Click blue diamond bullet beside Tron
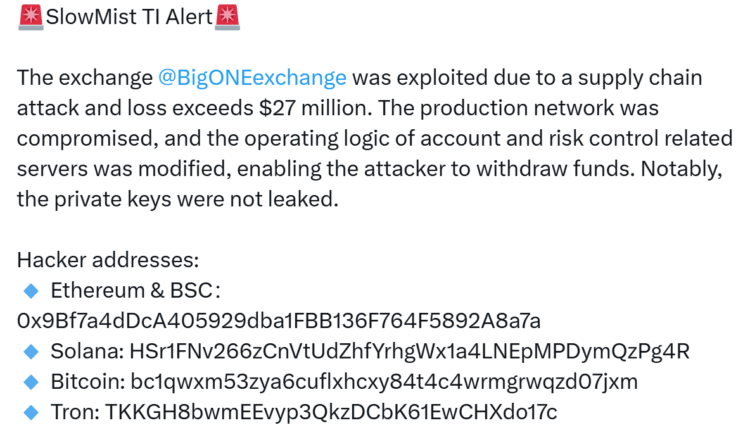750x430 pixels. pos(30,411)
